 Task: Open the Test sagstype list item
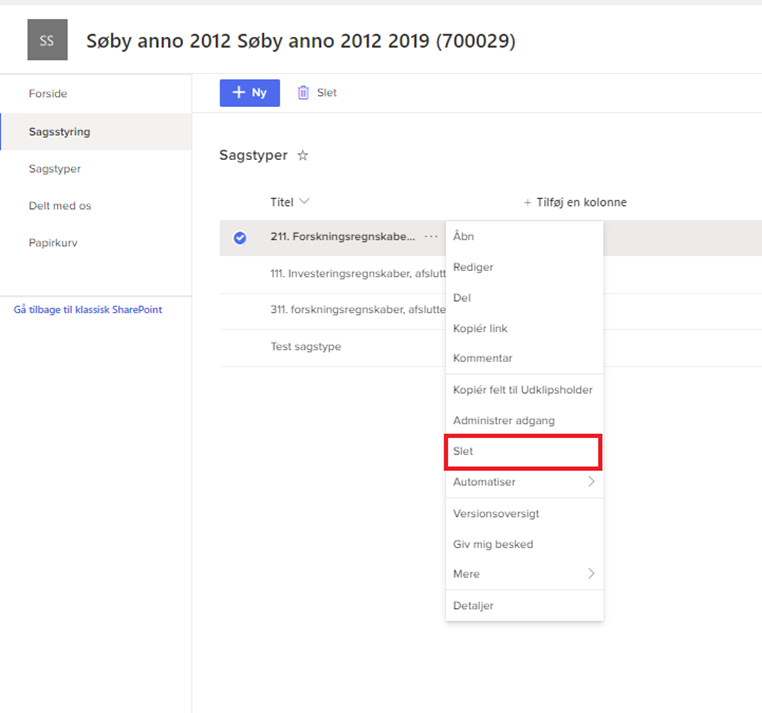point(304,347)
